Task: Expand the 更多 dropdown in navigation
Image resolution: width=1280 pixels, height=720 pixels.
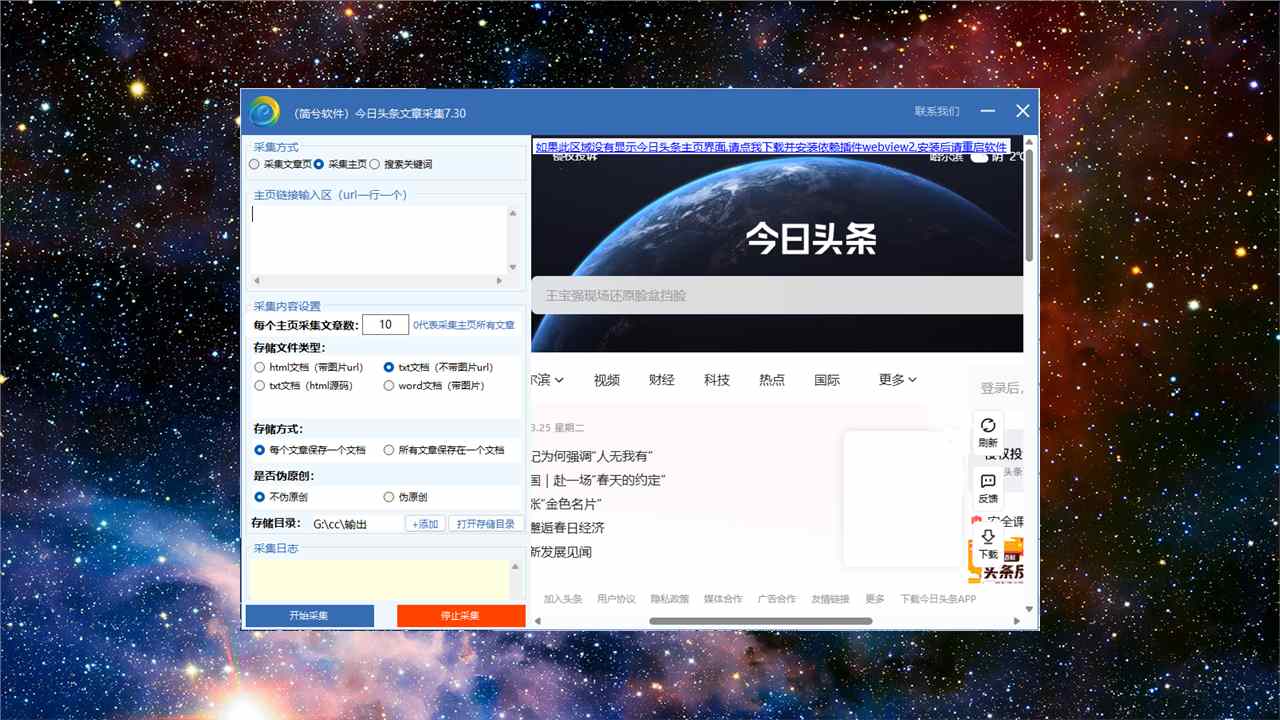Action: click(897, 380)
